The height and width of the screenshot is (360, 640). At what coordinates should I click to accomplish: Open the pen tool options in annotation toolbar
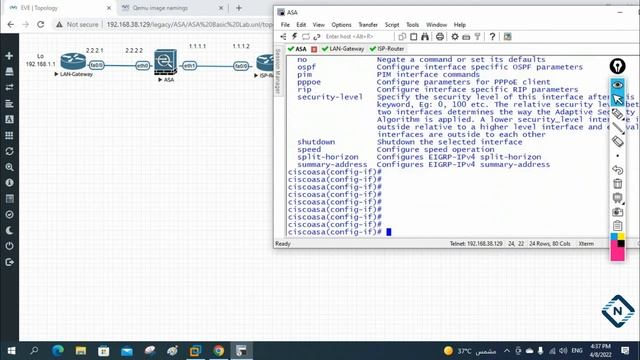618,114
